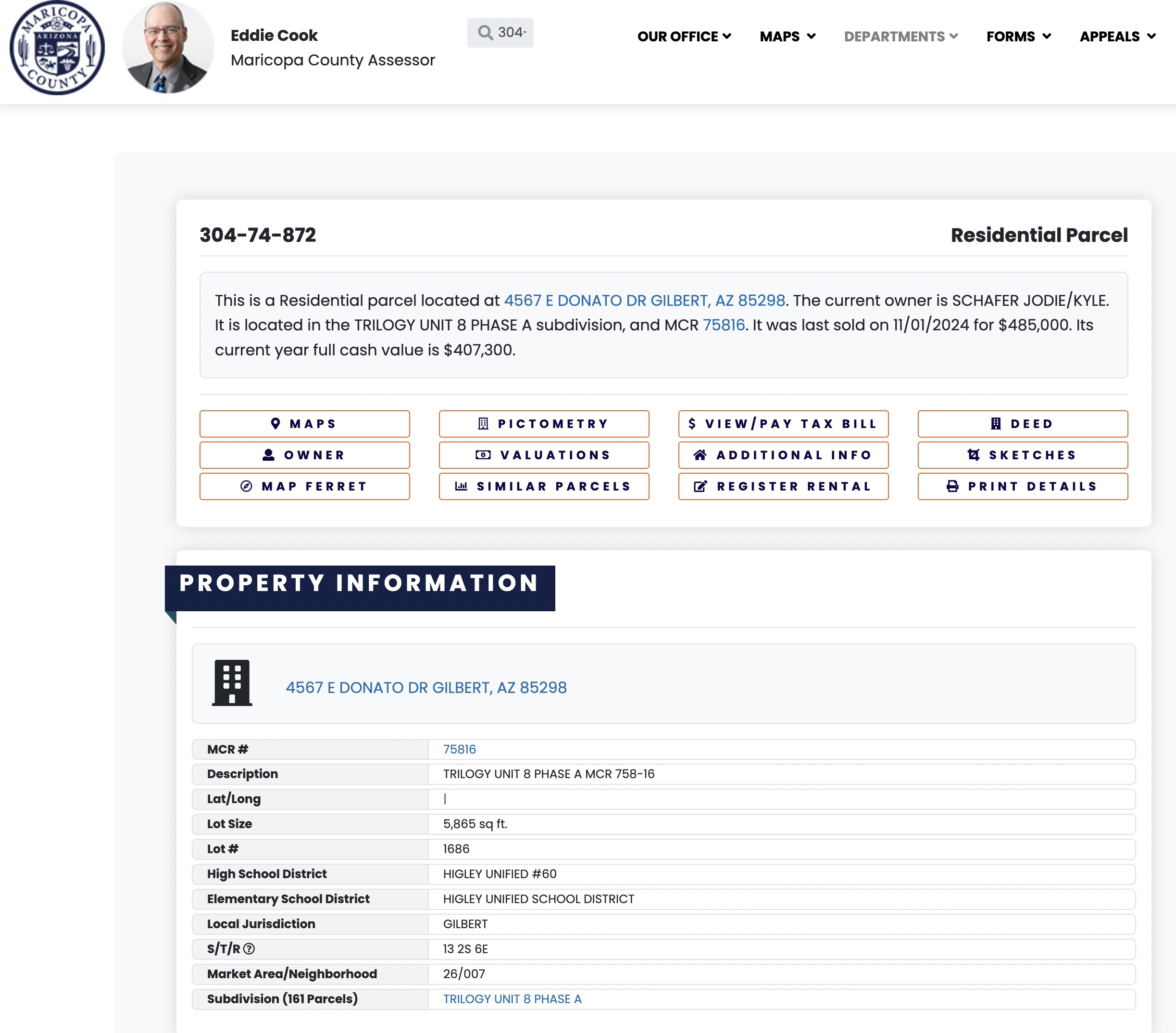The height and width of the screenshot is (1033, 1176).
Task: Click the building icon on Pictometry
Action: click(483, 424)
